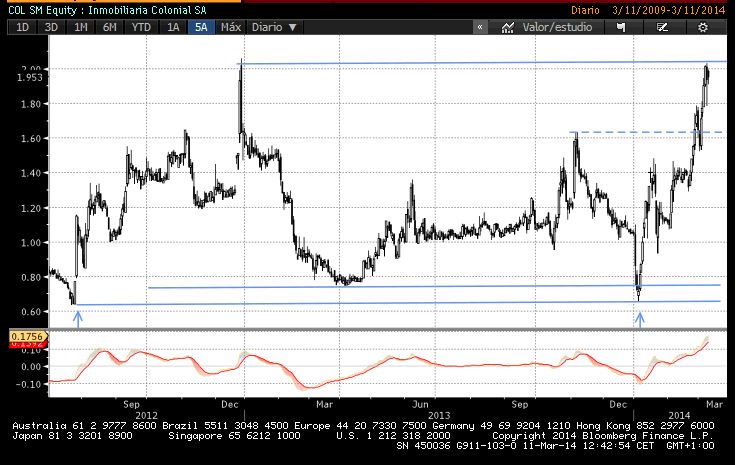Click the date range 3/11/2009-3/11/2014
736x465 pixels.
(x=669, y=10)
